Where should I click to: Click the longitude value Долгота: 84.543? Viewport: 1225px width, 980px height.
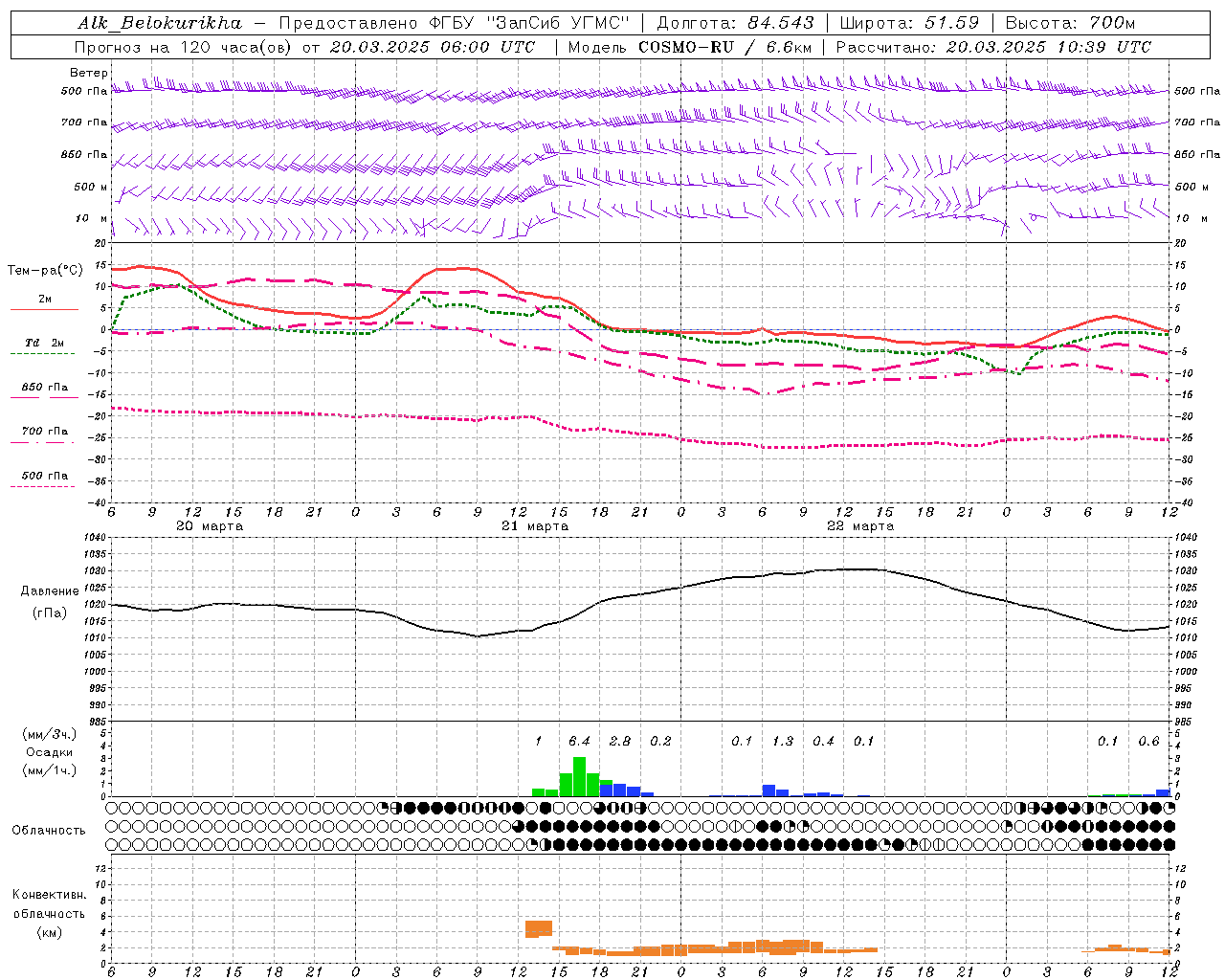click(736, 23)
